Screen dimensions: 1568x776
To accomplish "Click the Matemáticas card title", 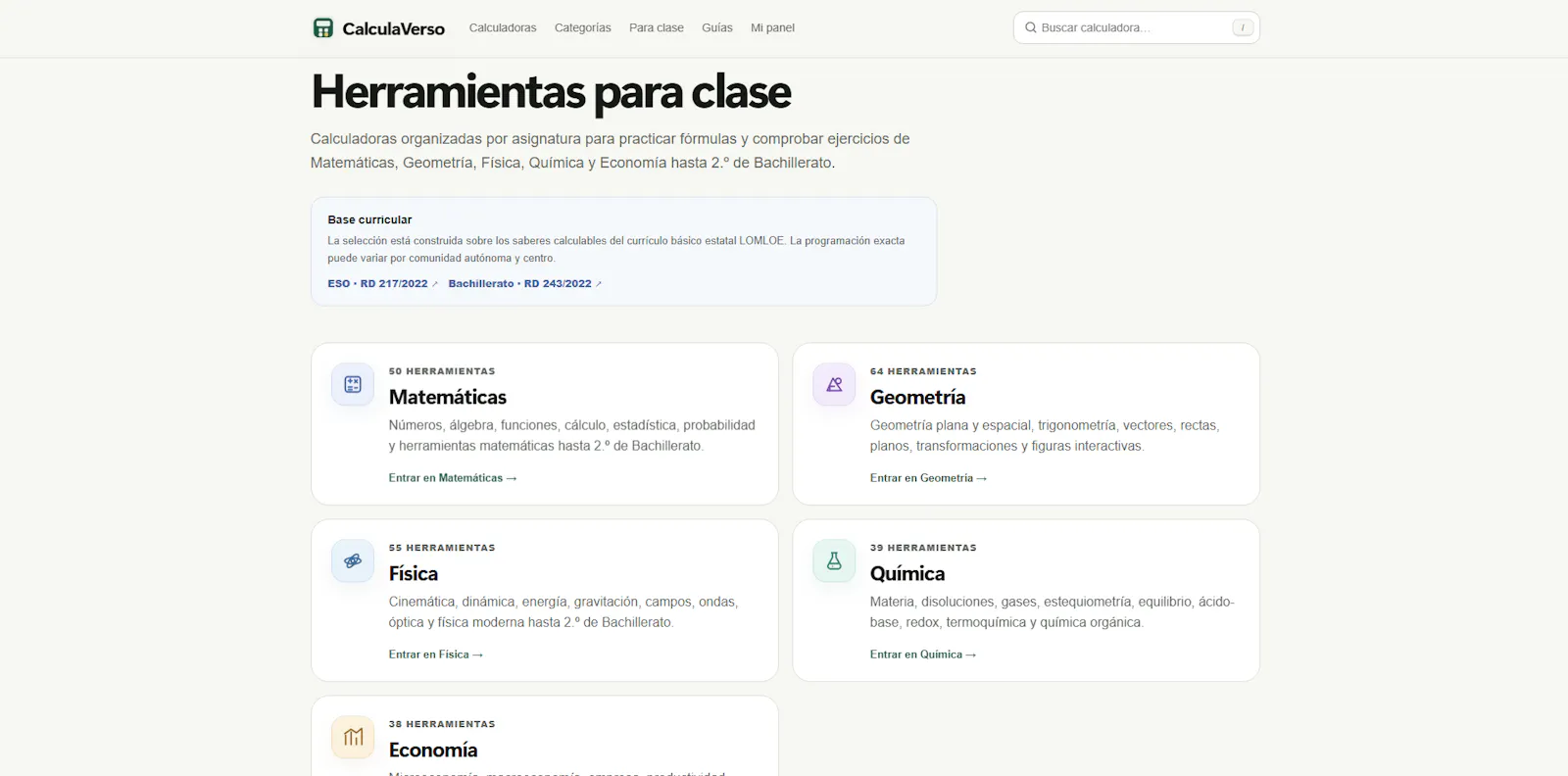I will pos(448,397).
